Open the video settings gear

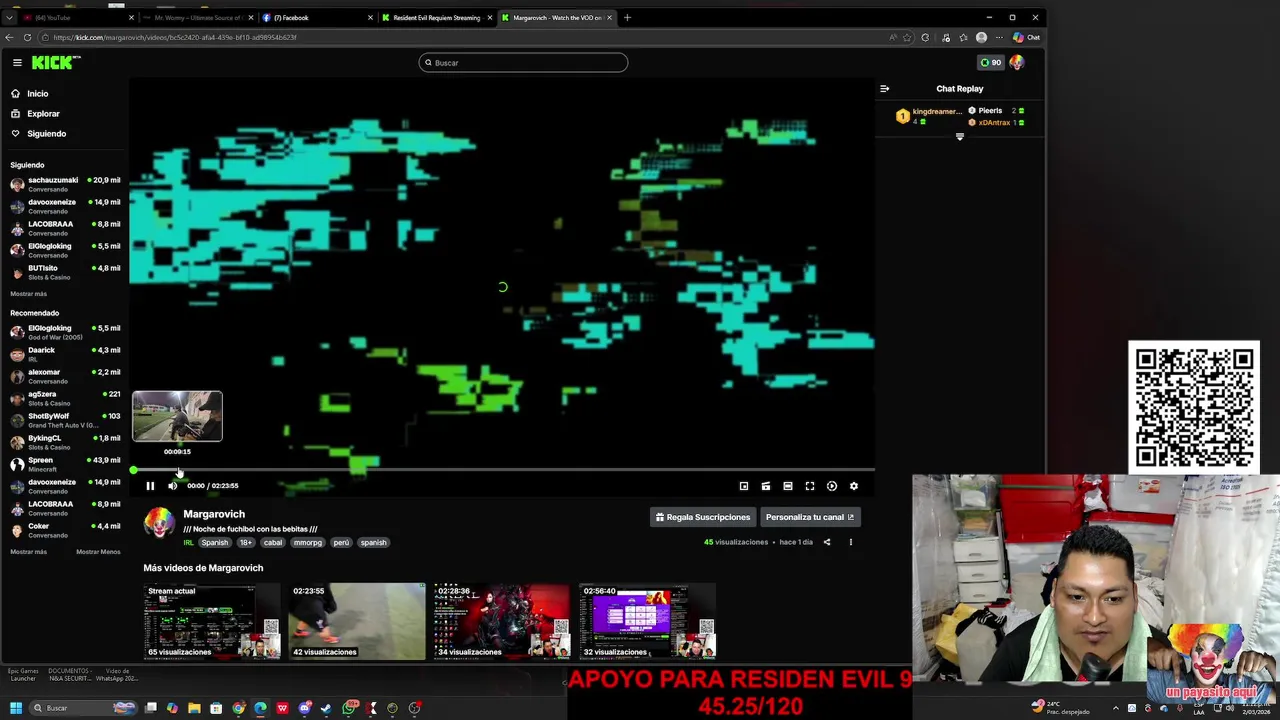(854, 486)
